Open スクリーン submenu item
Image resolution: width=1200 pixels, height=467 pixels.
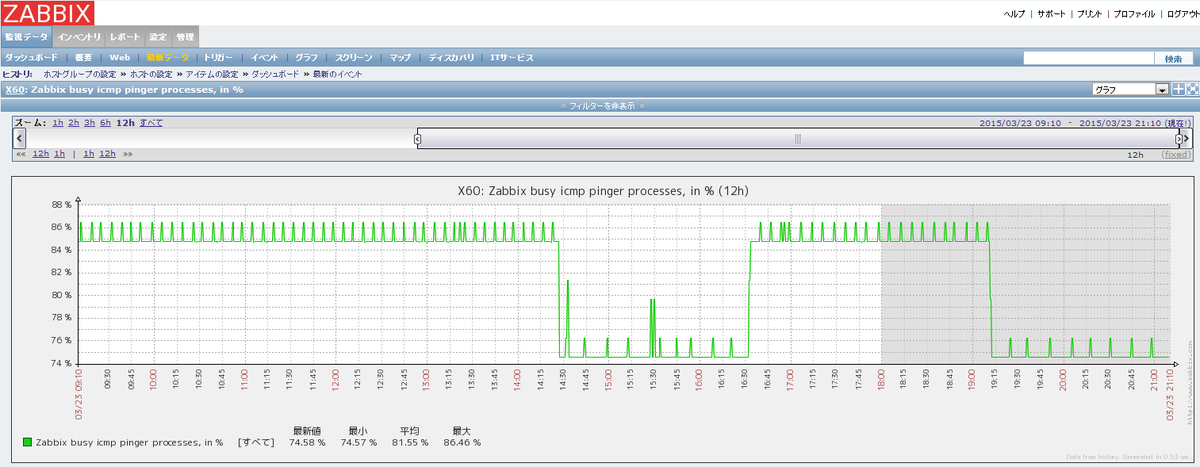(354, 58)
